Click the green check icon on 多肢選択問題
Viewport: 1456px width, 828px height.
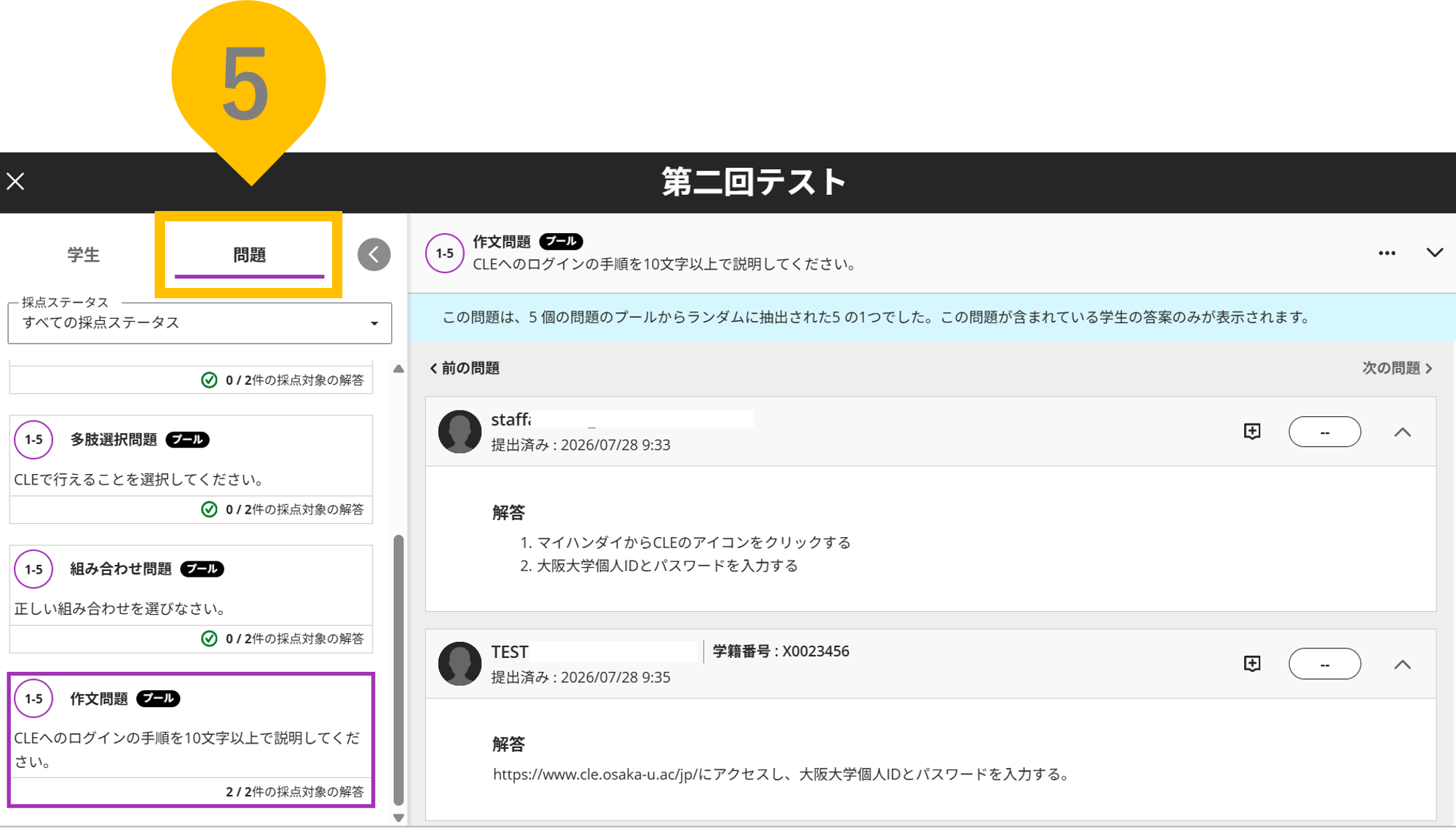209,509
